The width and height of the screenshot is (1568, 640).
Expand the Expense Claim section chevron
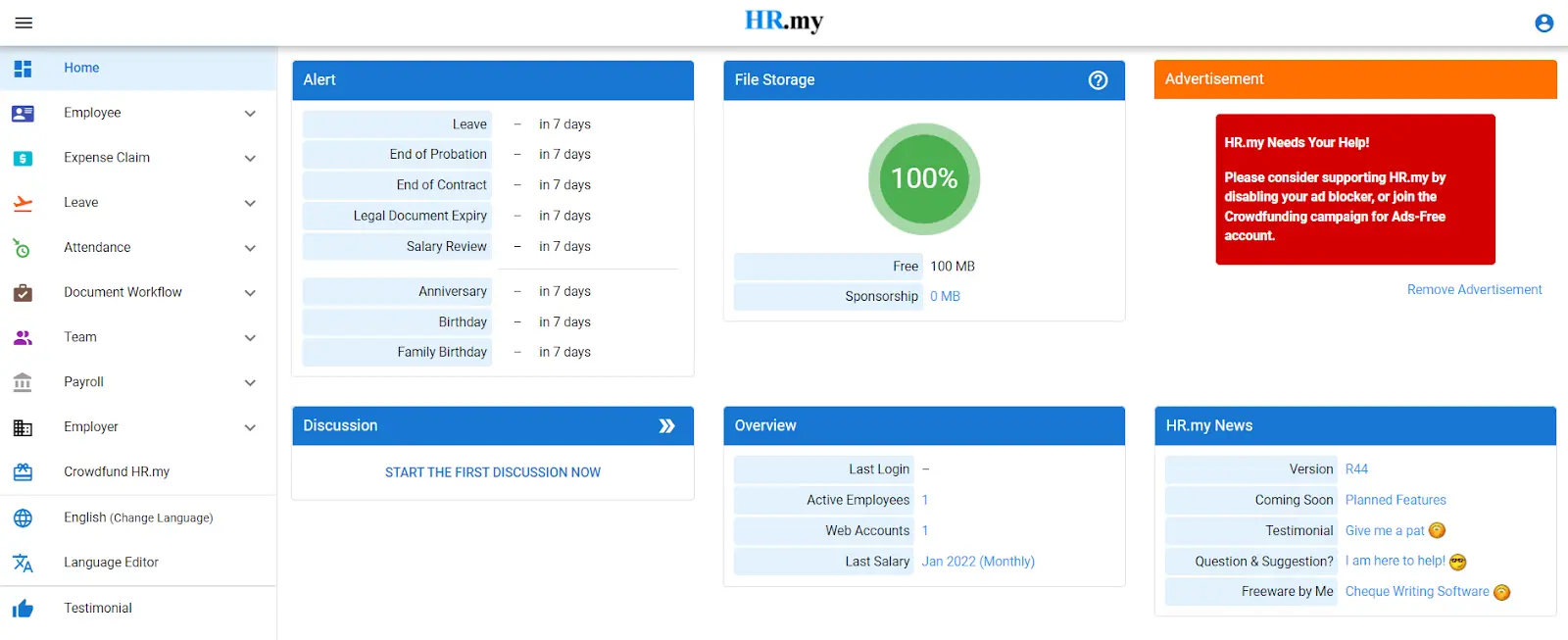(x=250, y=158)
